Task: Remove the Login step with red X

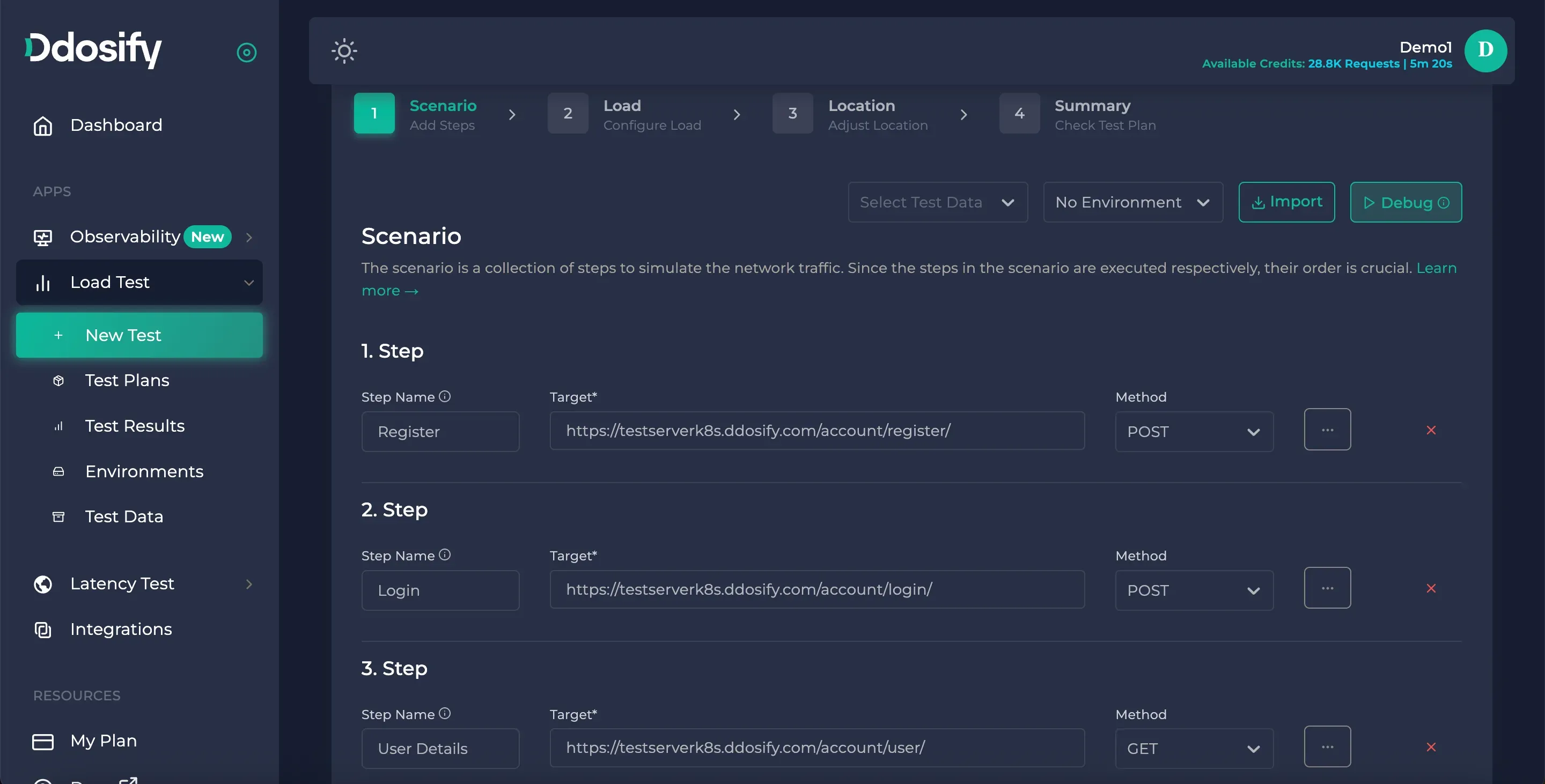Action: click(x=1431, y=589)
